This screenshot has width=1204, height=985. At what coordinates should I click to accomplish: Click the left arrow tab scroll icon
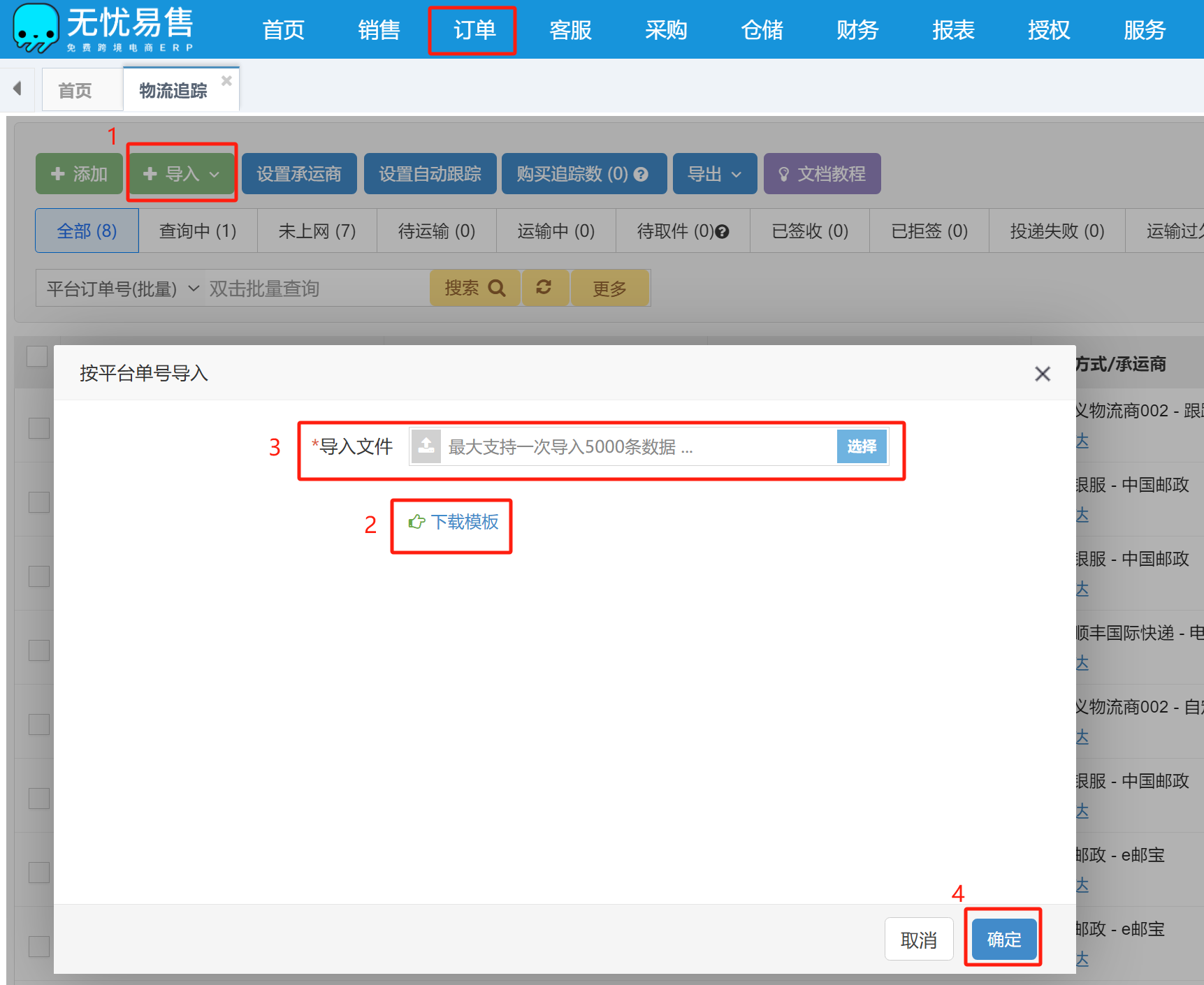[17, 89]
